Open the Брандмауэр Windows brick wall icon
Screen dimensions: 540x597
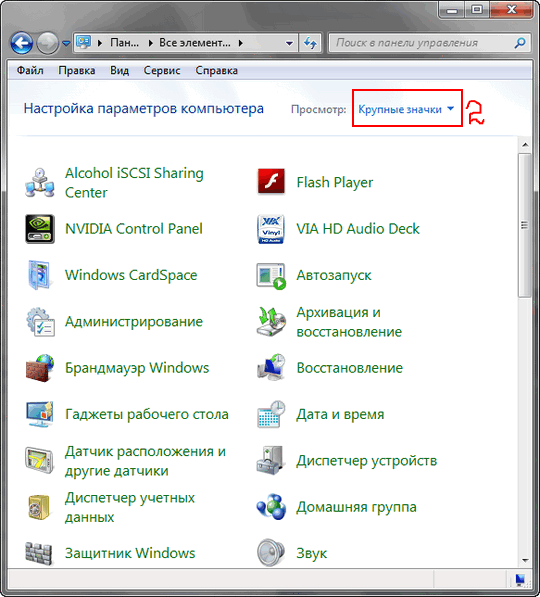click(40, 368)
